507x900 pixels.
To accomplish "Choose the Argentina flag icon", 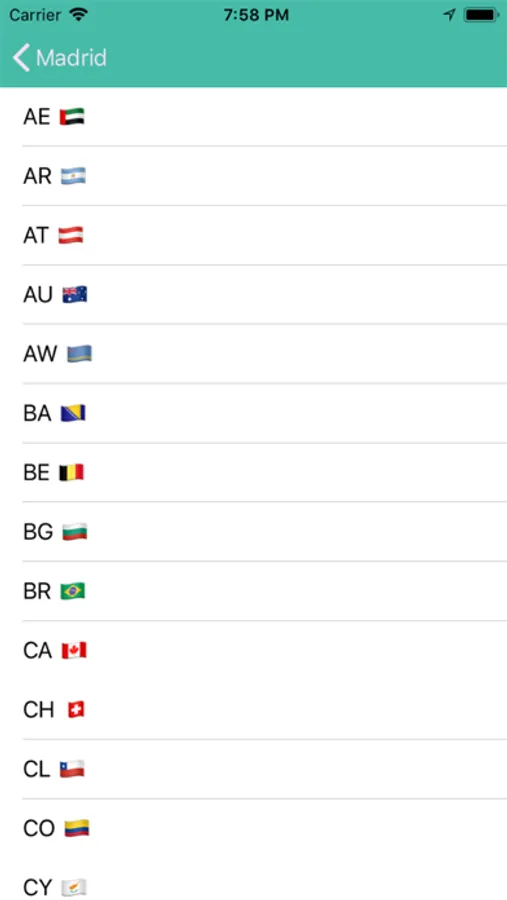I will coord(73,176).
